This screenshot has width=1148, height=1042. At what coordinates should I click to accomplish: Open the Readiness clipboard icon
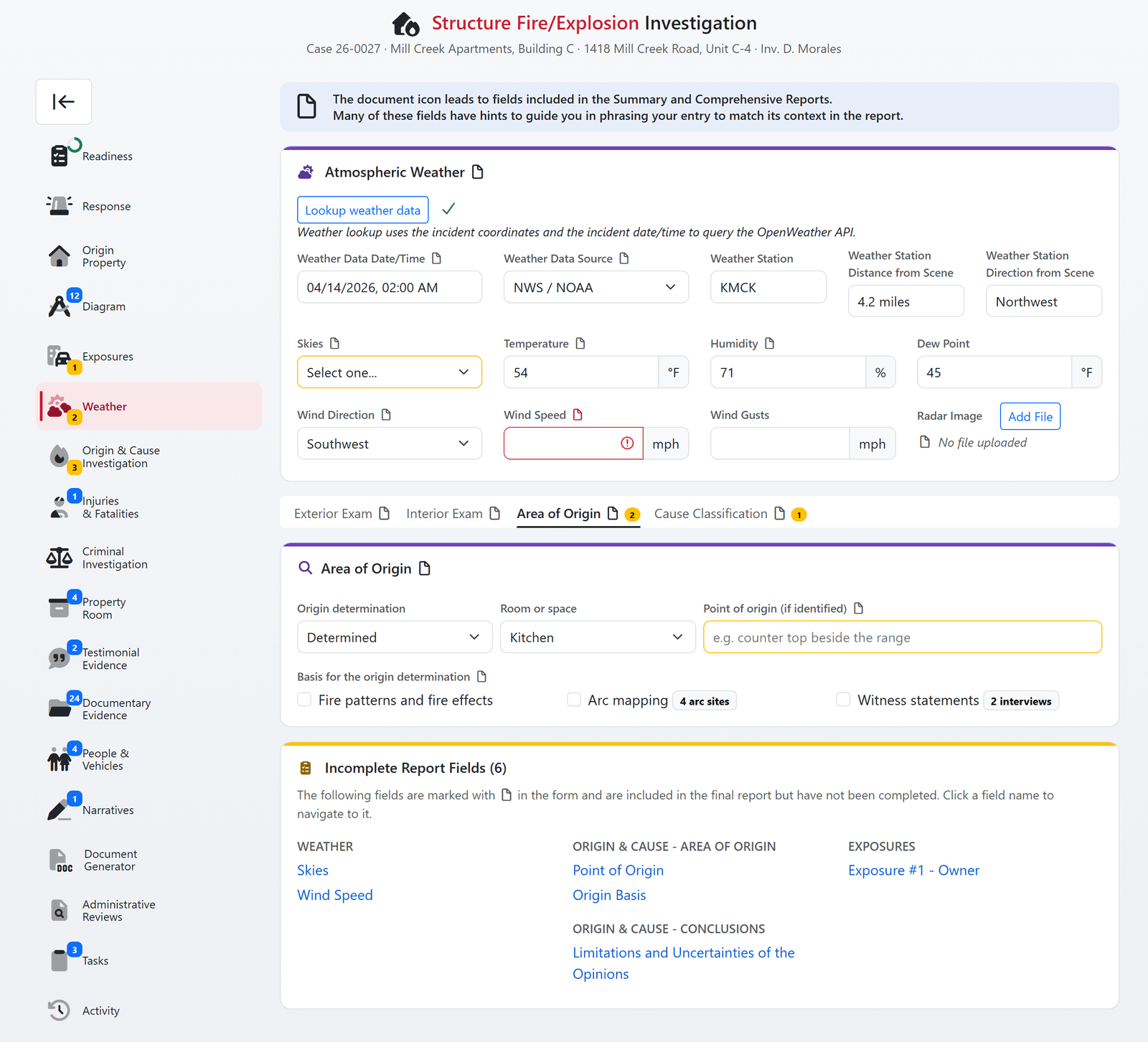pyautogui.click(x=60, y=156)
